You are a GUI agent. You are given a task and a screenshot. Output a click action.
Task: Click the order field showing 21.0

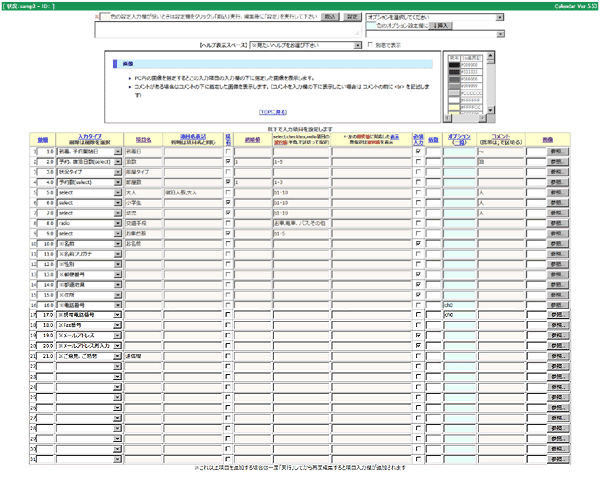(46, 356)
